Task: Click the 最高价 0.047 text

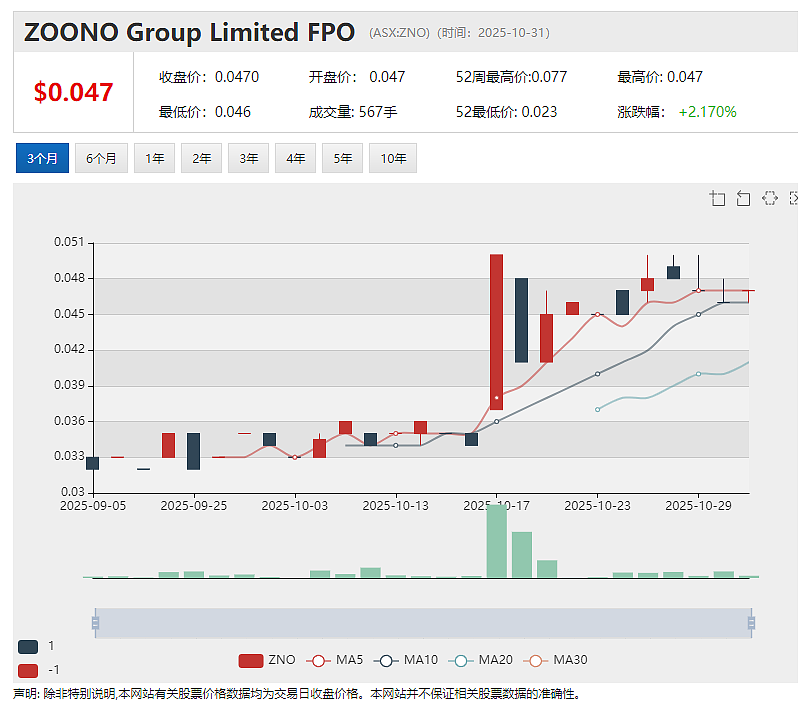Action: pos(660,77)
